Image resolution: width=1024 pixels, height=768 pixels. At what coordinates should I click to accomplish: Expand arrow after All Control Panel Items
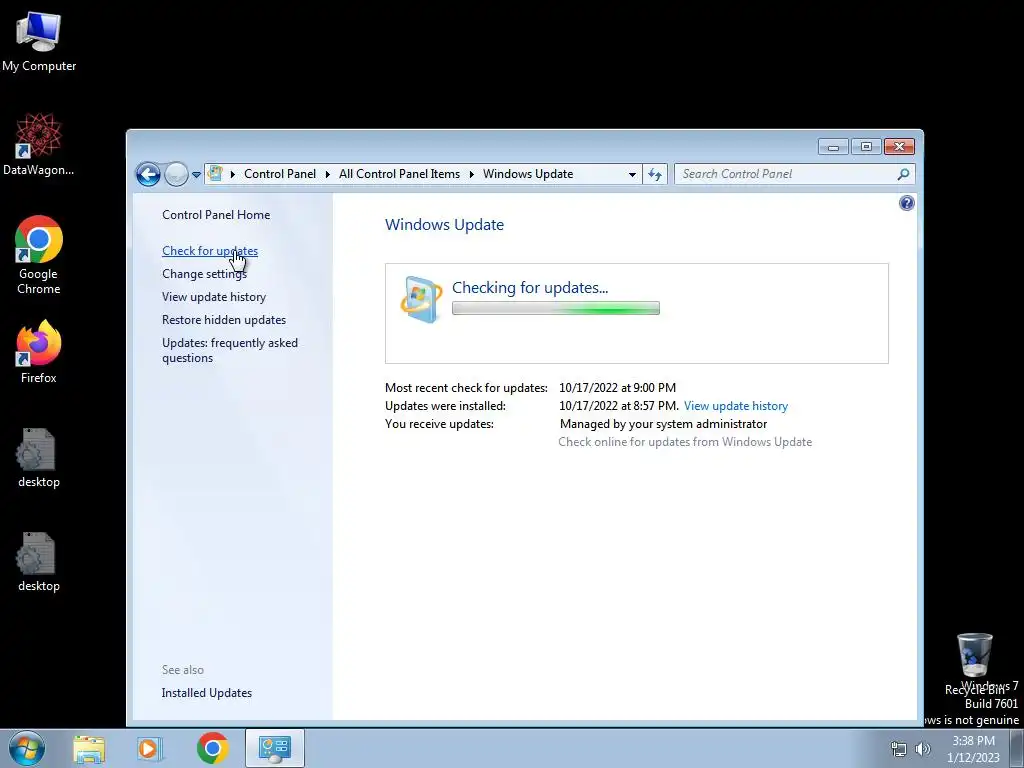pos(472,174)
